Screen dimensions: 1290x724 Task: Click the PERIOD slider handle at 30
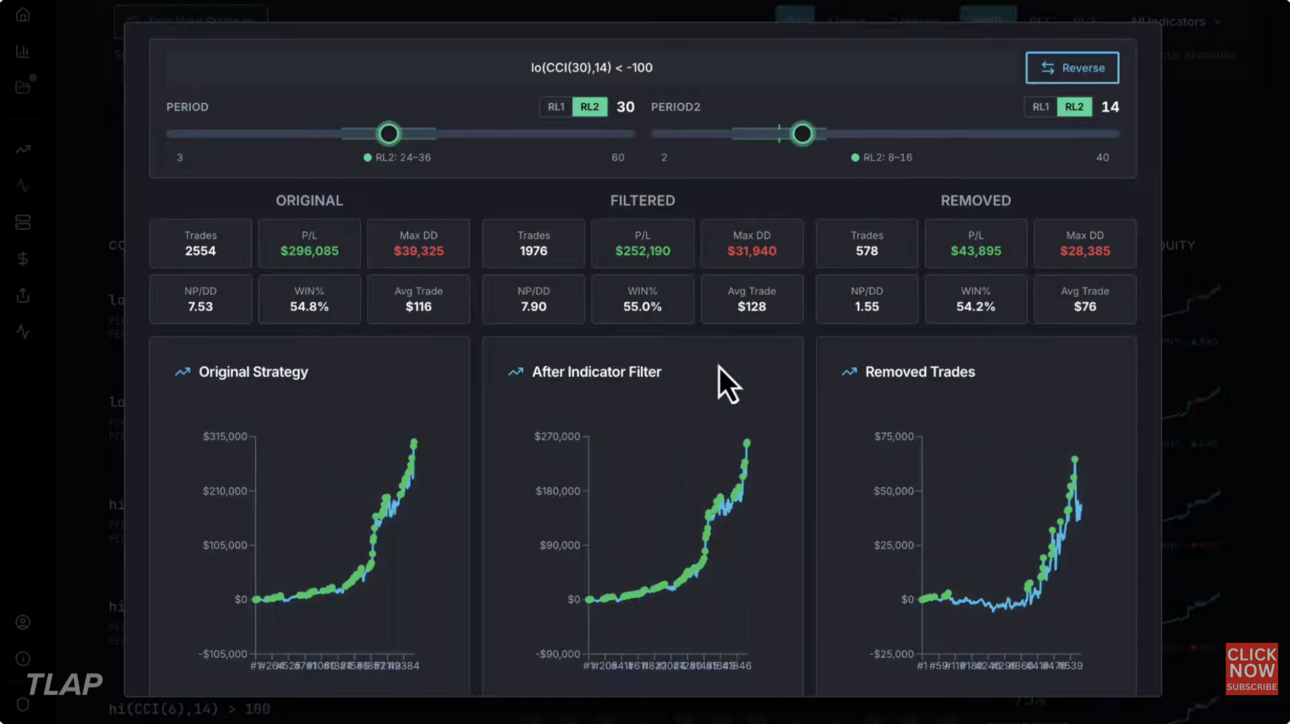click(389, 133)
